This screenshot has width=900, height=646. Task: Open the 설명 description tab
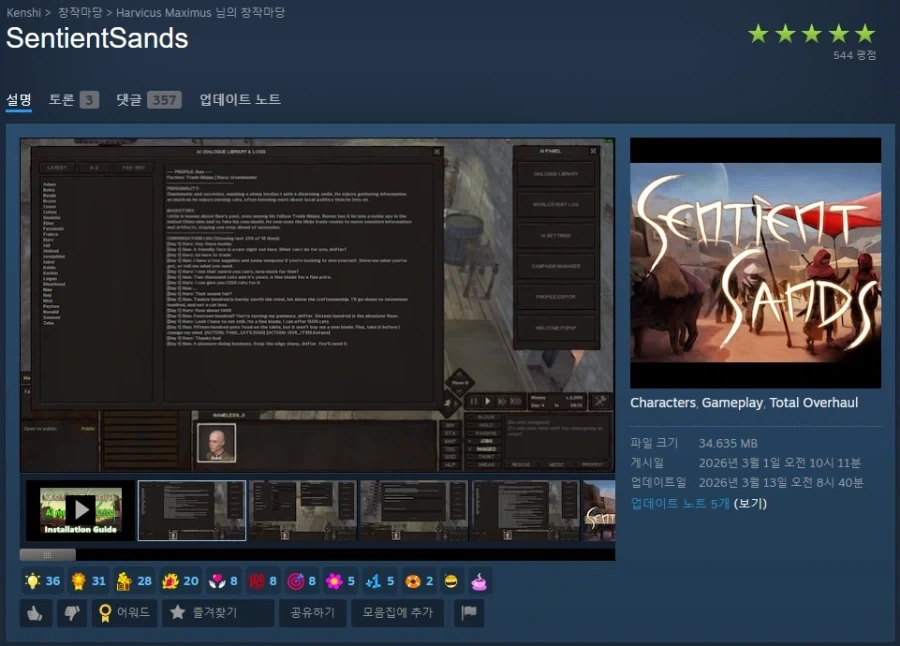pos(19,100)
